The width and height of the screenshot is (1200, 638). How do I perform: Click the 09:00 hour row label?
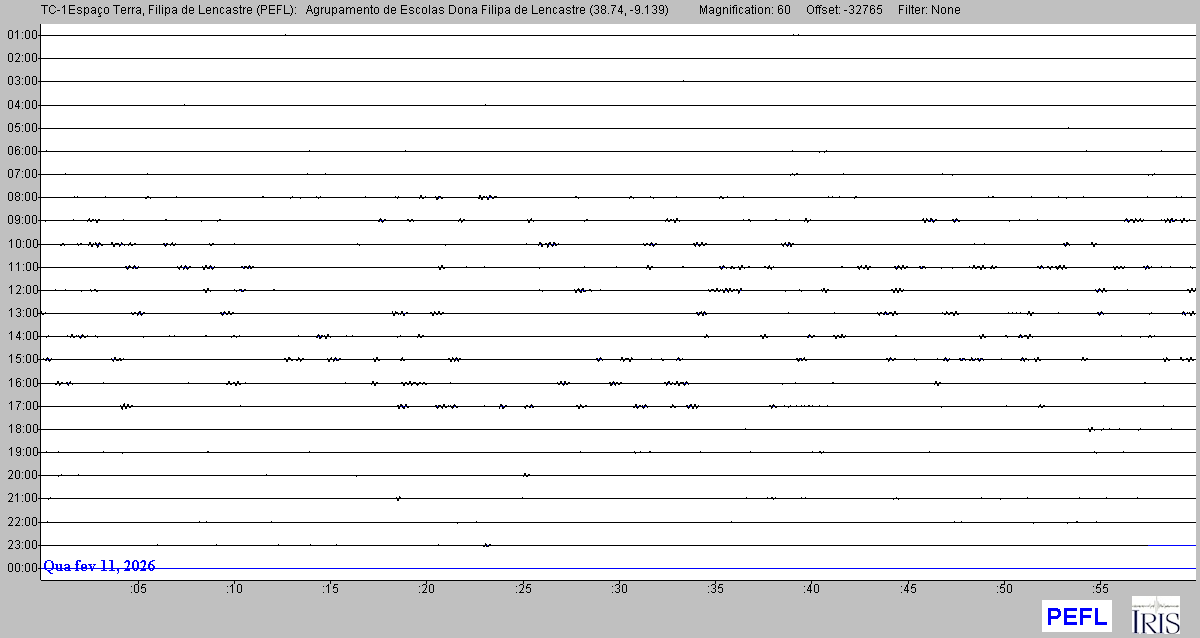(x=21, y=220)
